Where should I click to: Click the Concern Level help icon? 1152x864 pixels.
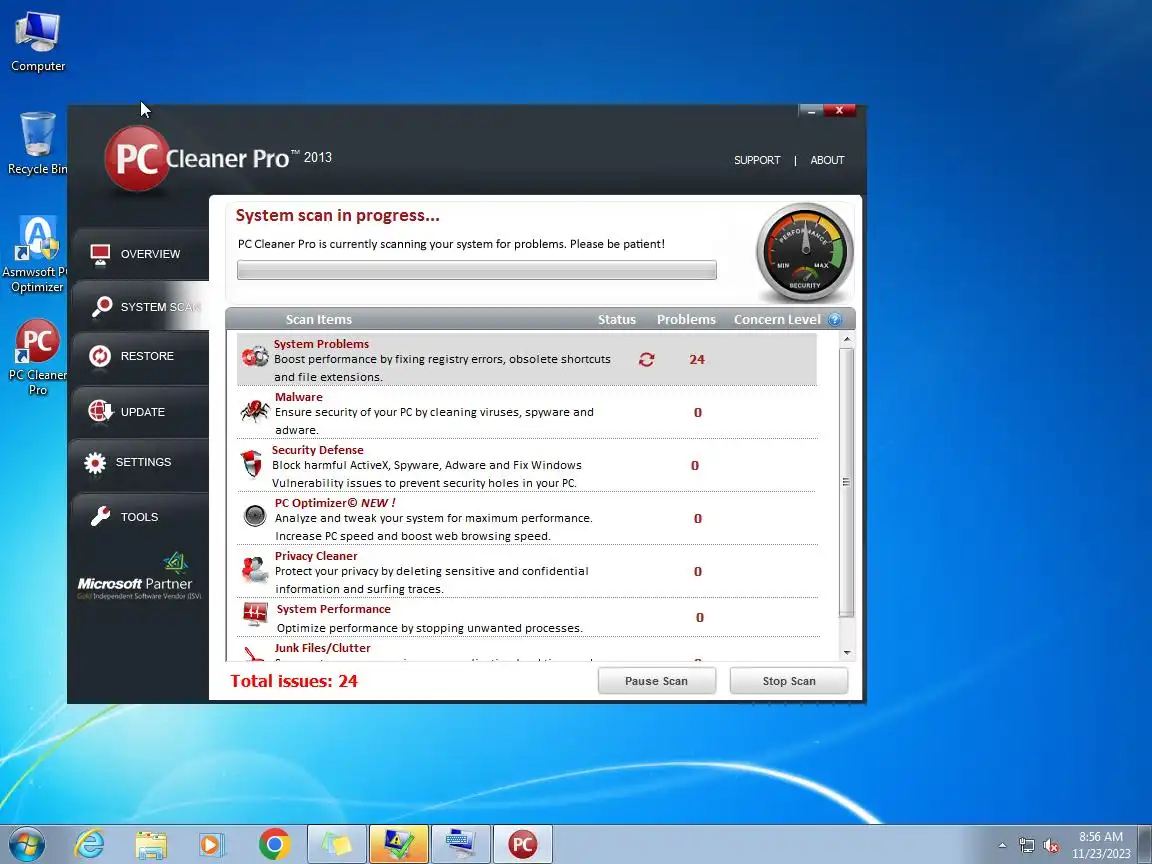pyautogui.click(x=835, y=320)
